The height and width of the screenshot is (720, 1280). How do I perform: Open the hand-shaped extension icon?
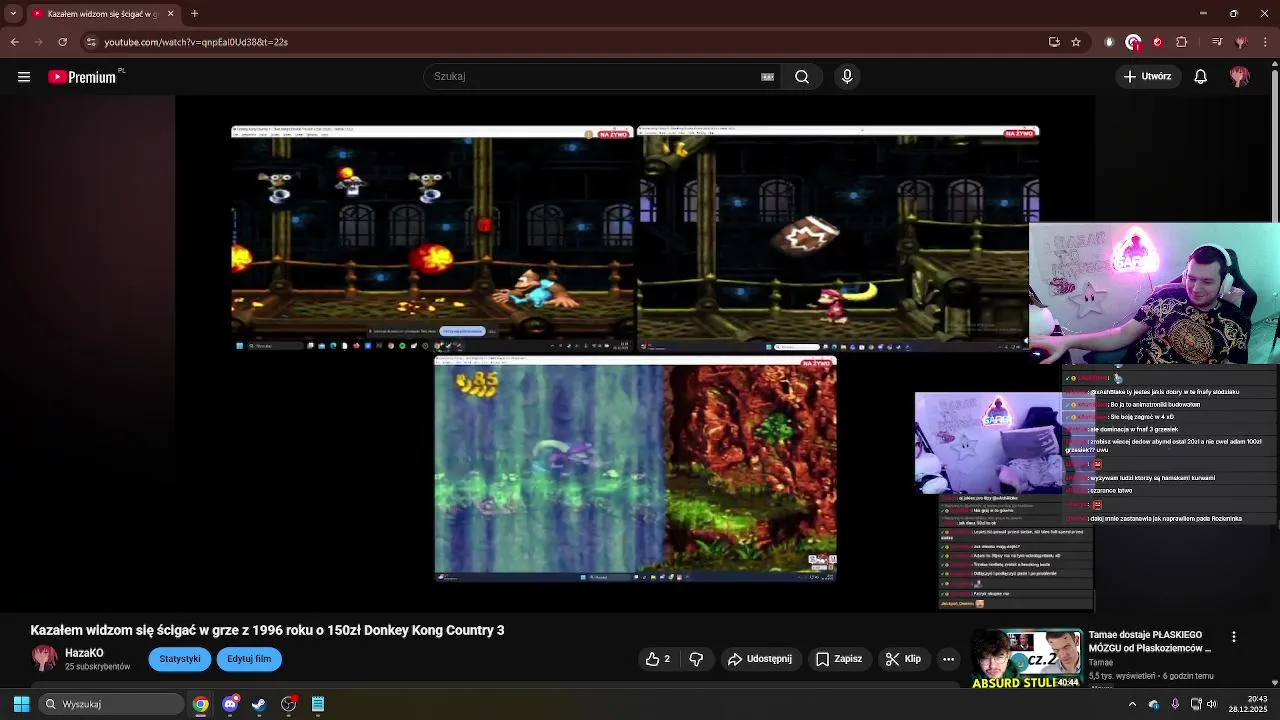click(x=1109, y=42)
